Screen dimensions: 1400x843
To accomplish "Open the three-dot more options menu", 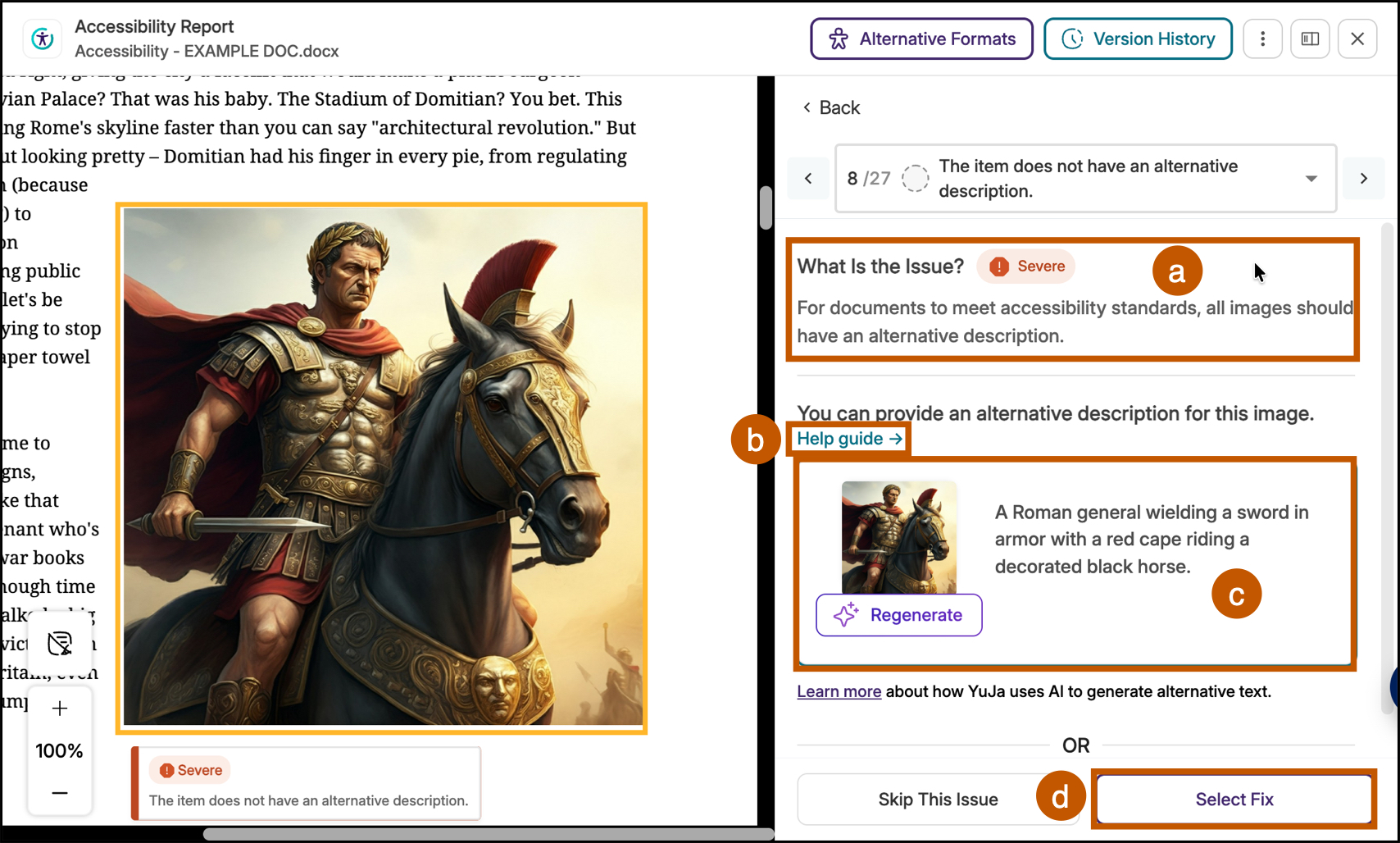I will click(x=1262, y=39).
